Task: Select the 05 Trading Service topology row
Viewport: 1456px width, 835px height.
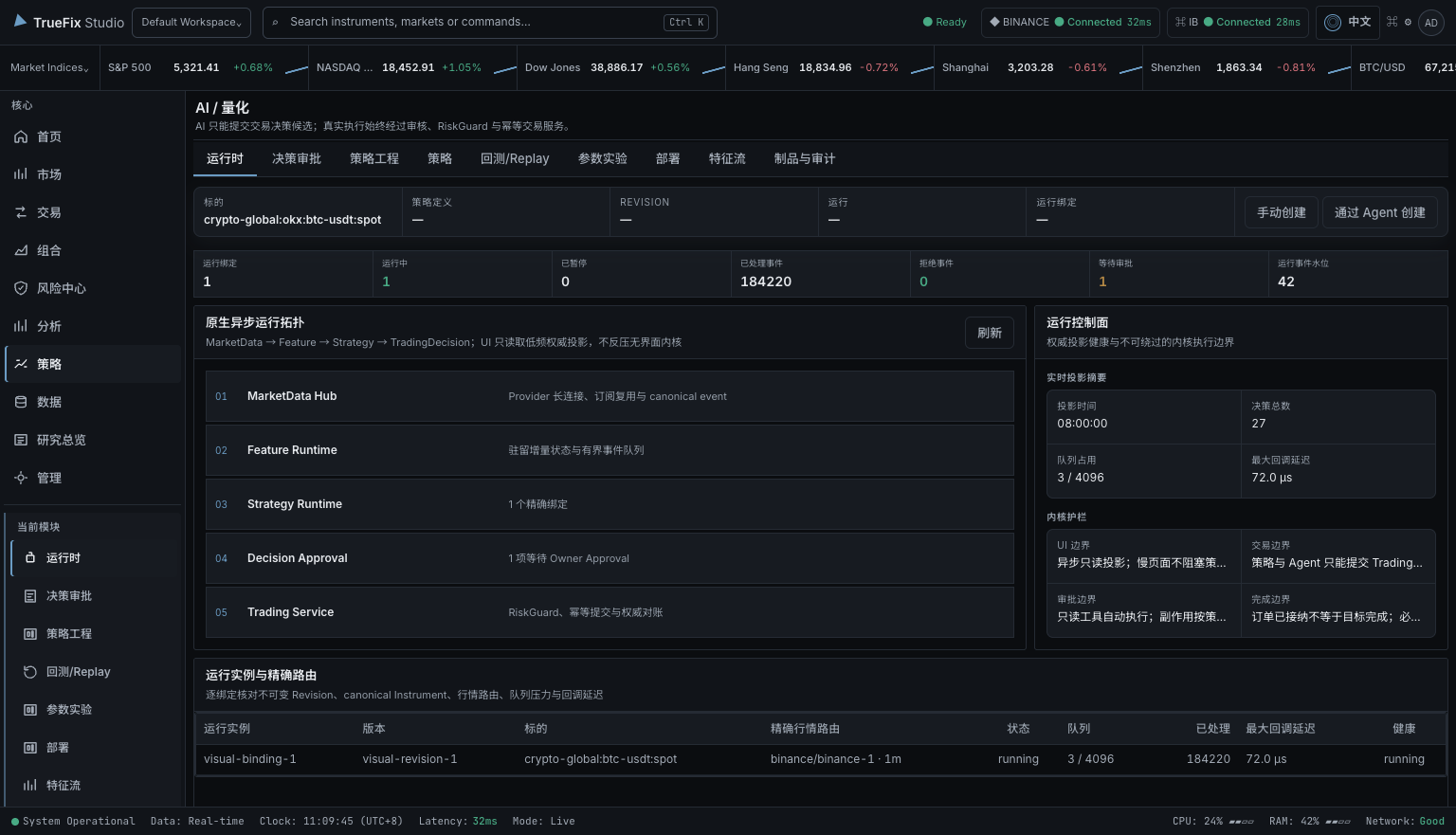Action: click(x=610, y=612)
